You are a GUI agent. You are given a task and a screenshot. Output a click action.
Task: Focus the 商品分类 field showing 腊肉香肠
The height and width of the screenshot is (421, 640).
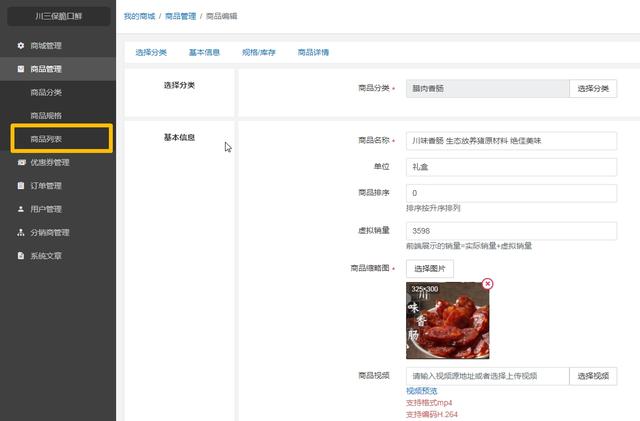tap(488, 88)
